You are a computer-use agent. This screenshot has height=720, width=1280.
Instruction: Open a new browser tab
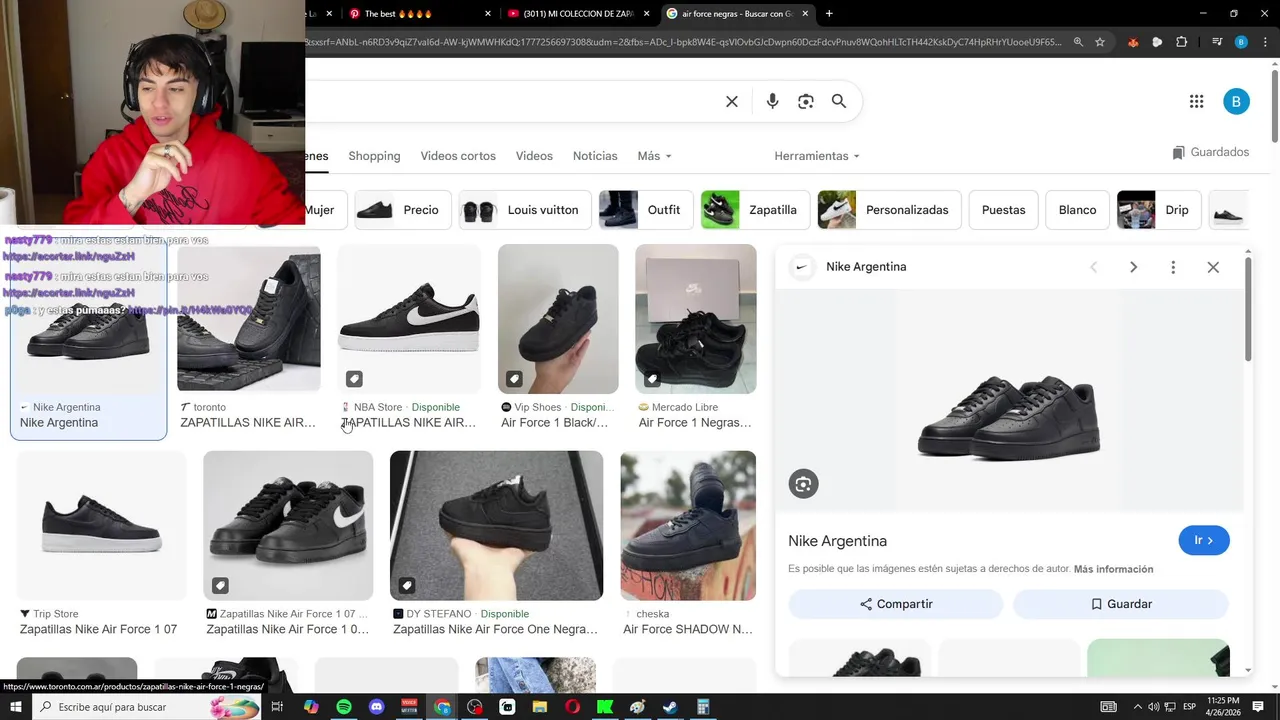(829, 14)
